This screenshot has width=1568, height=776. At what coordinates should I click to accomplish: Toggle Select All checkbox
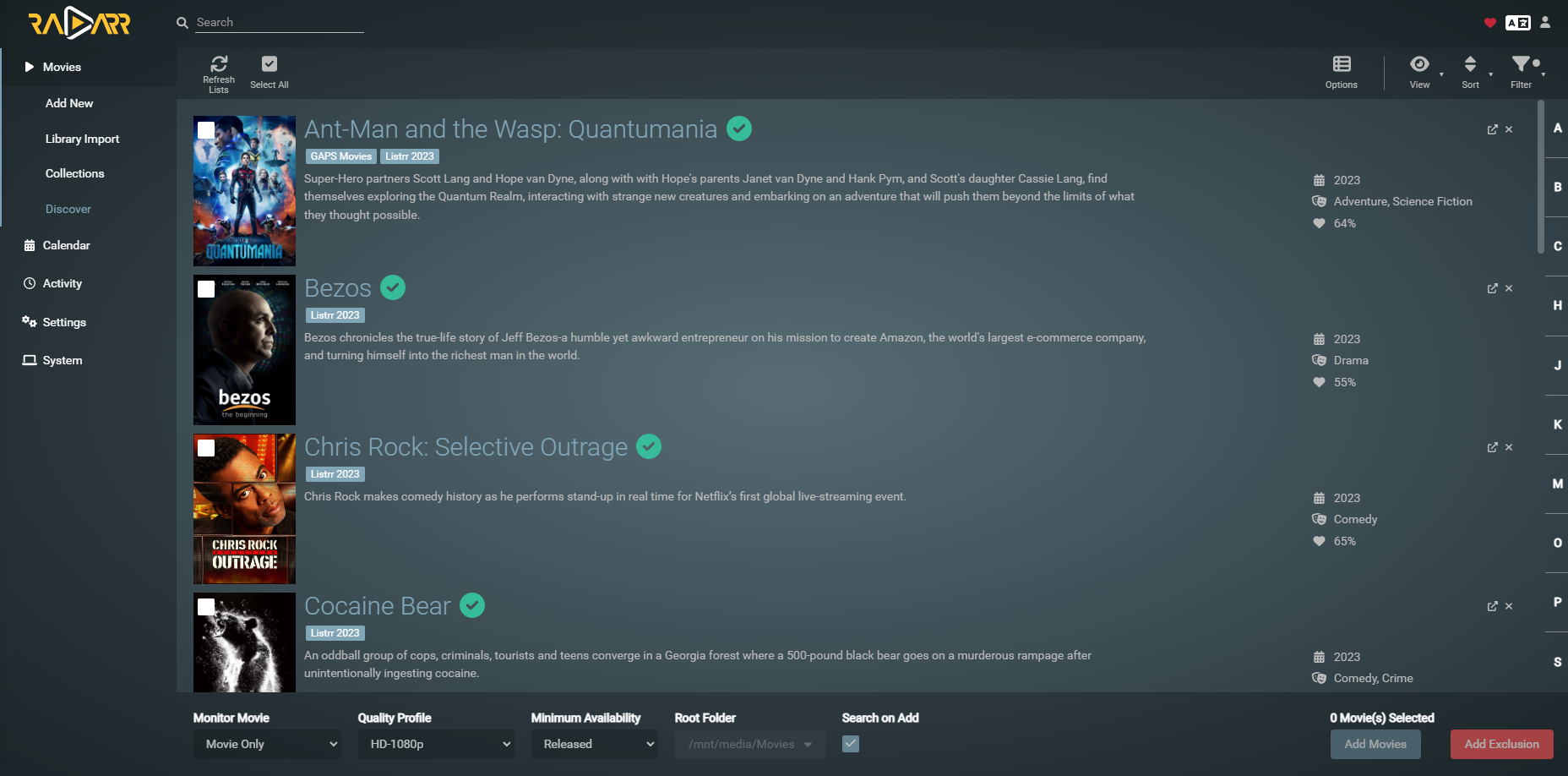(x=269, y=63)
